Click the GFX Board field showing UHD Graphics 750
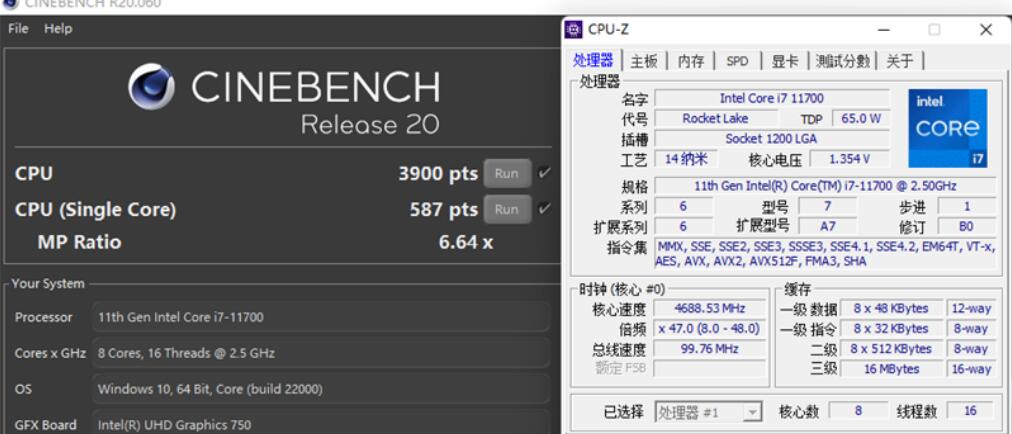This screenshot has width=1012, height=434. [x=321, y=422]
